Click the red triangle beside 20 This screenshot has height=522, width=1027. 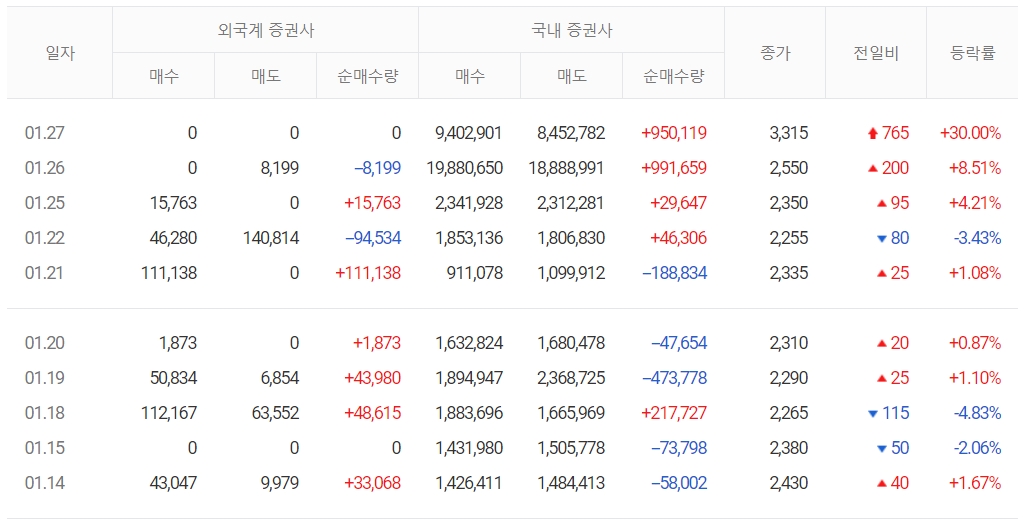tap(882, 343)
